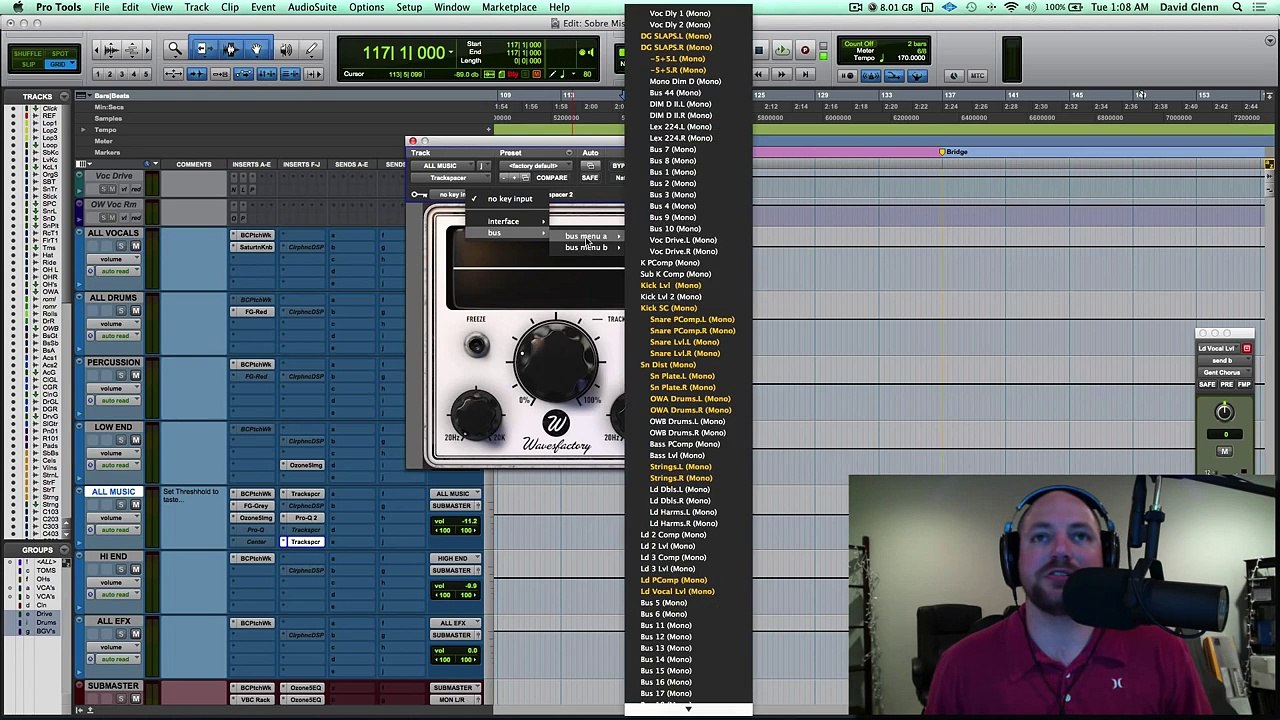
Task: Open Tracks list popup menu
Action: pyautogui.click(x=64, y=96)
